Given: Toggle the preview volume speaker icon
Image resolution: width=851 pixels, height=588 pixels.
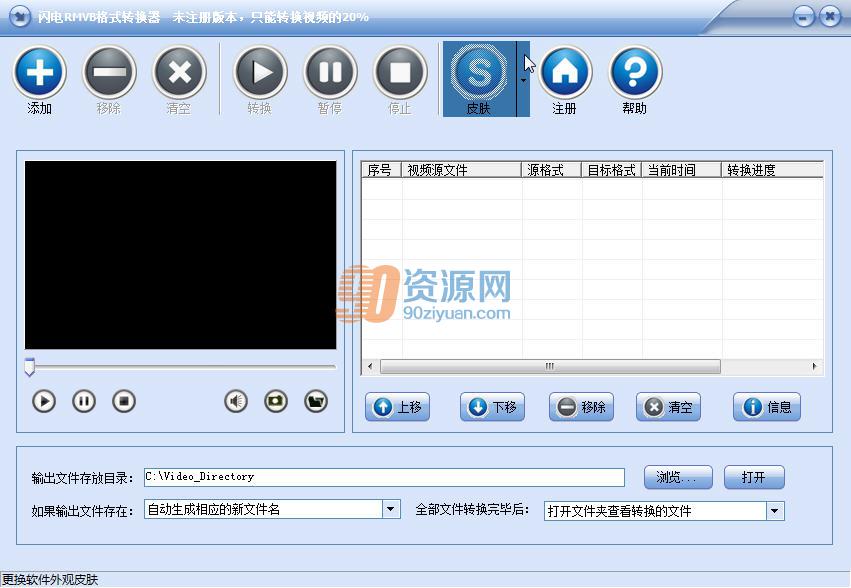Looking at the screenshot, I should [236, 402].
